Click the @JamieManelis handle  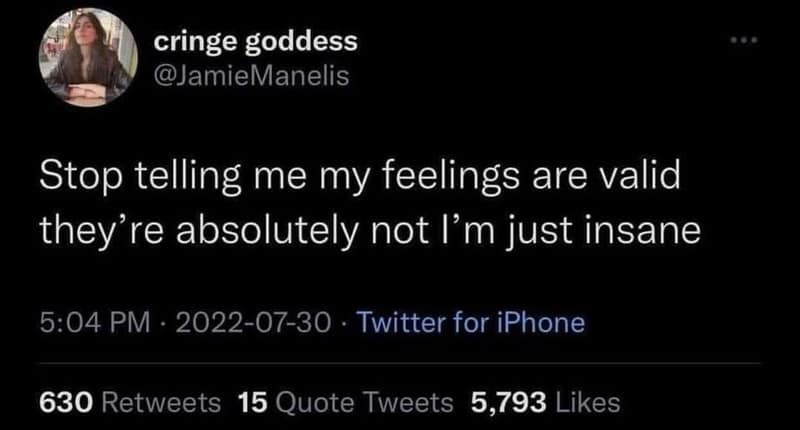pyautogui.click(x=251, y=75)
